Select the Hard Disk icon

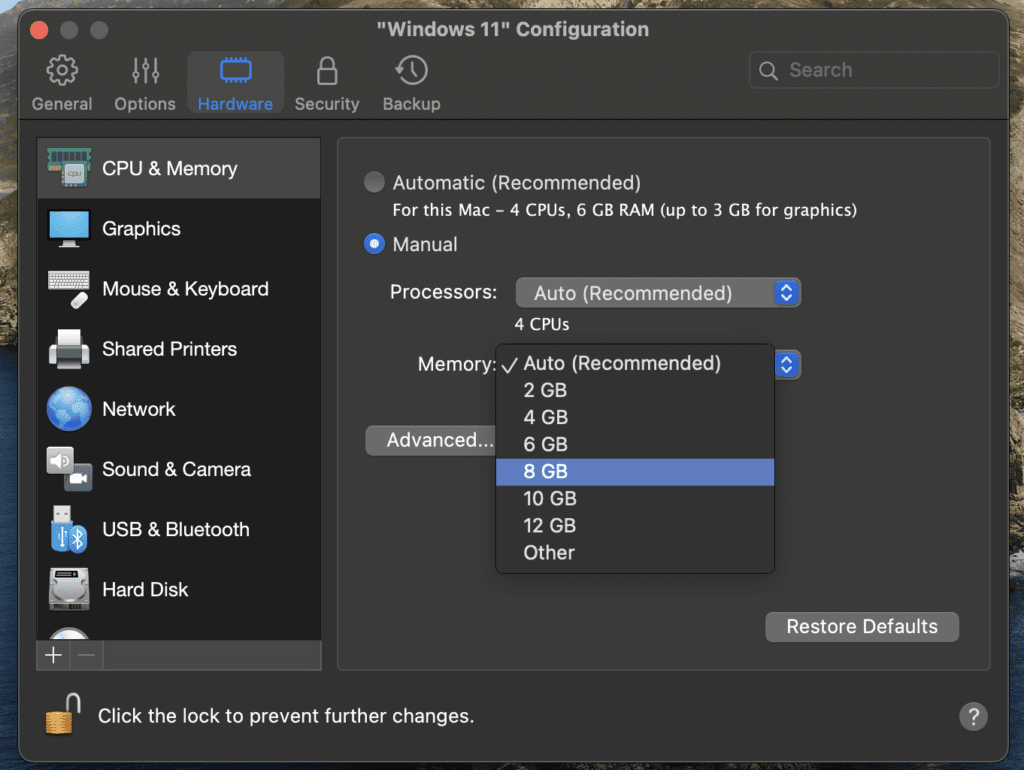pyautogui.click(x=69, y=589)
